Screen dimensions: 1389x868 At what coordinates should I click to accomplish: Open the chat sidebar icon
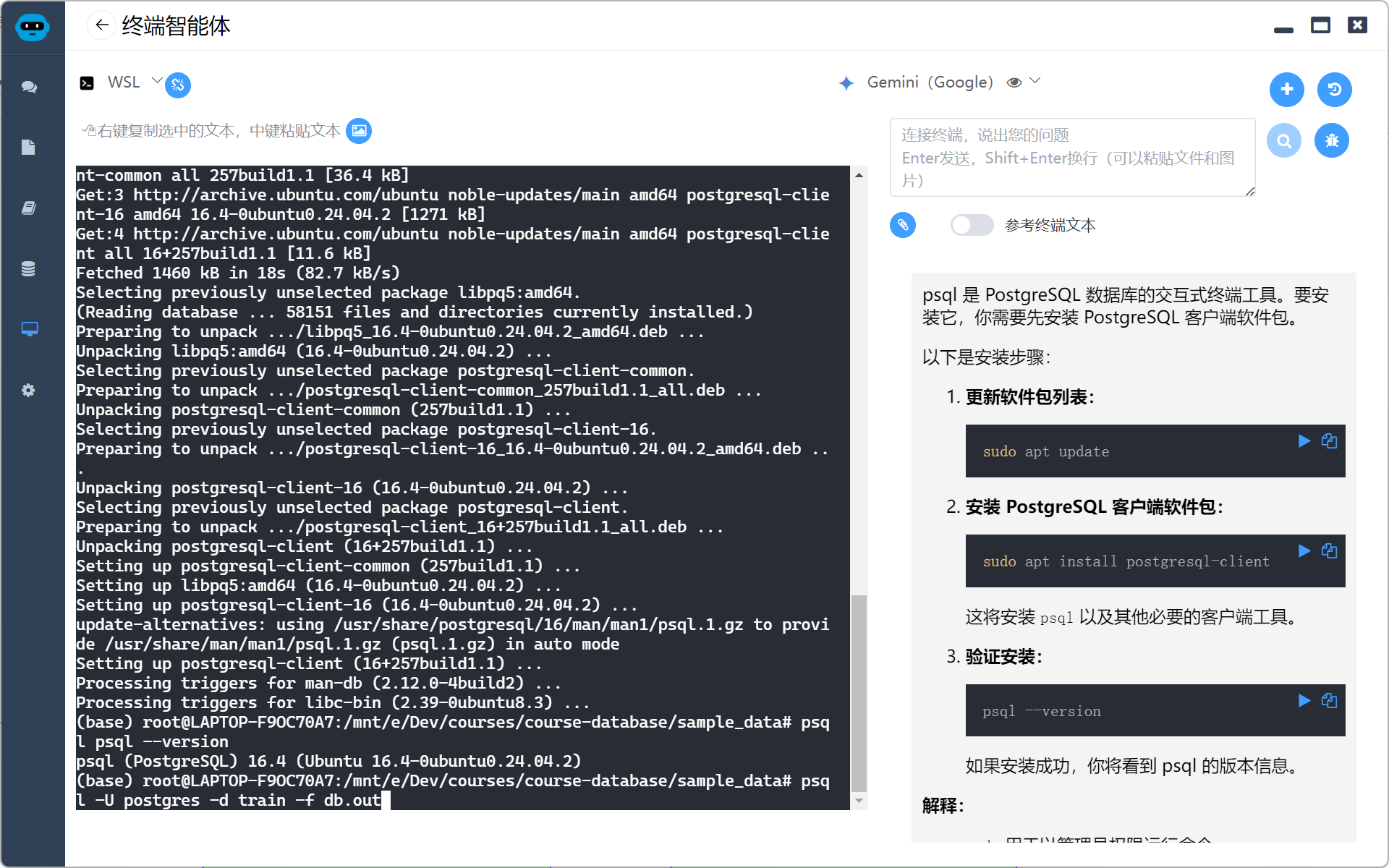tap(29, 87)
